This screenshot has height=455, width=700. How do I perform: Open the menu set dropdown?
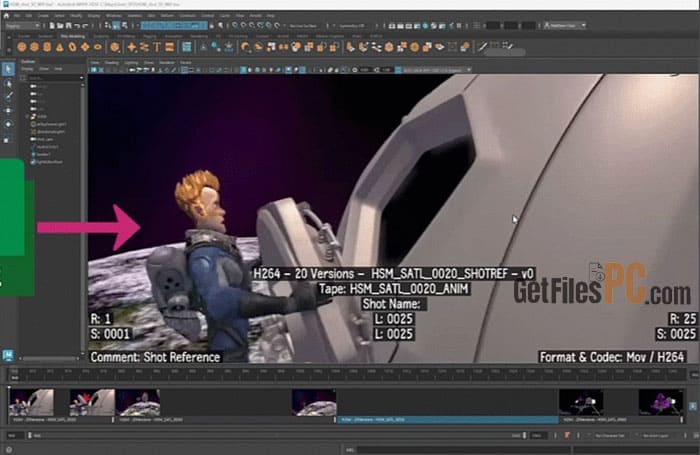coord(22,26)
